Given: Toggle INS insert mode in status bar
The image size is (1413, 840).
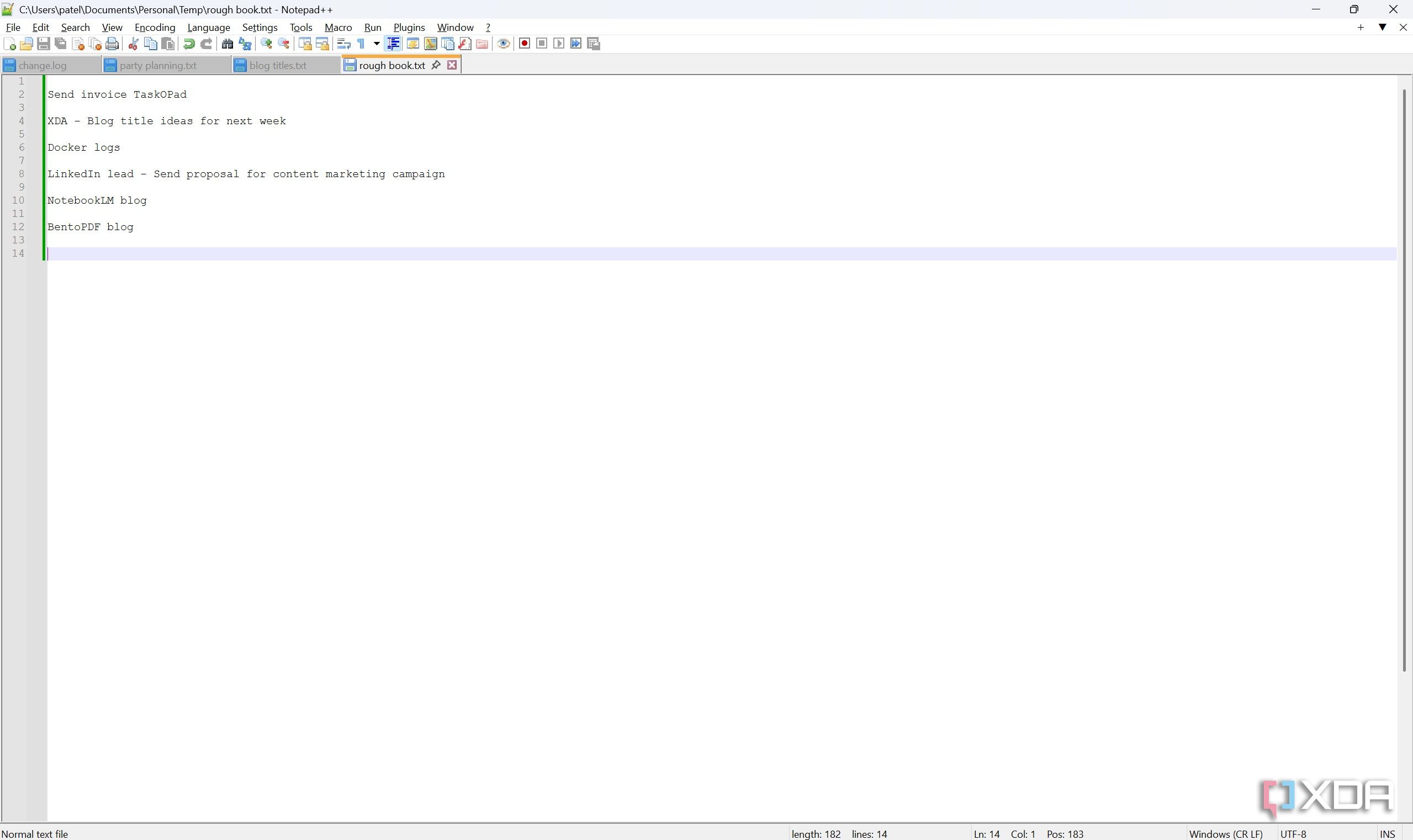Looking at the screenshot, I should (1387, 834).
